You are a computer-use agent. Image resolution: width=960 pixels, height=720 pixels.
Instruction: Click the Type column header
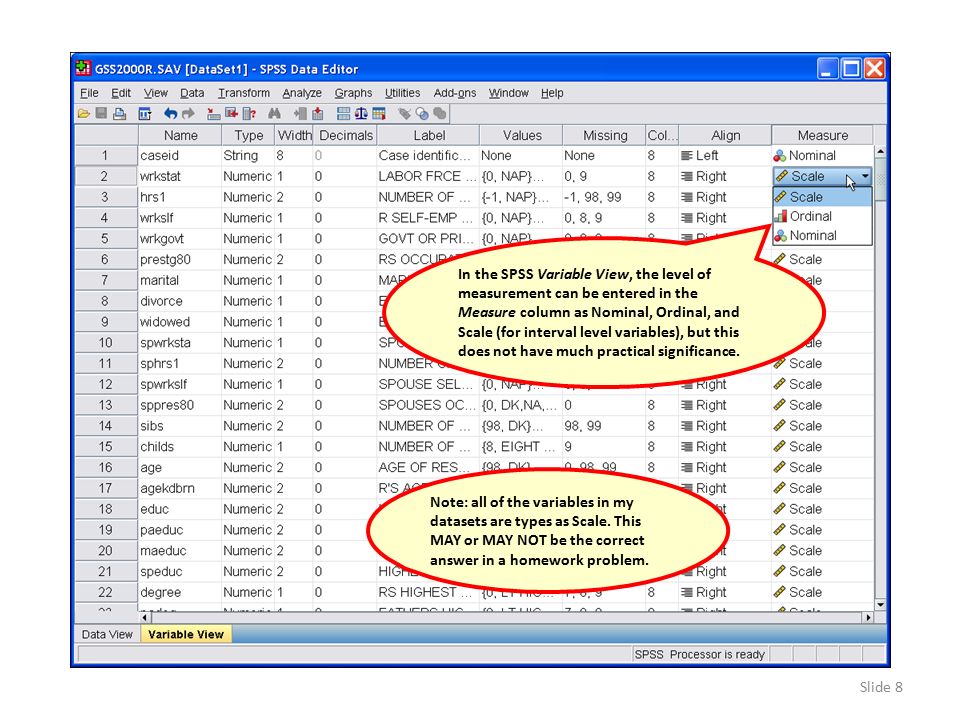(249, 135)
